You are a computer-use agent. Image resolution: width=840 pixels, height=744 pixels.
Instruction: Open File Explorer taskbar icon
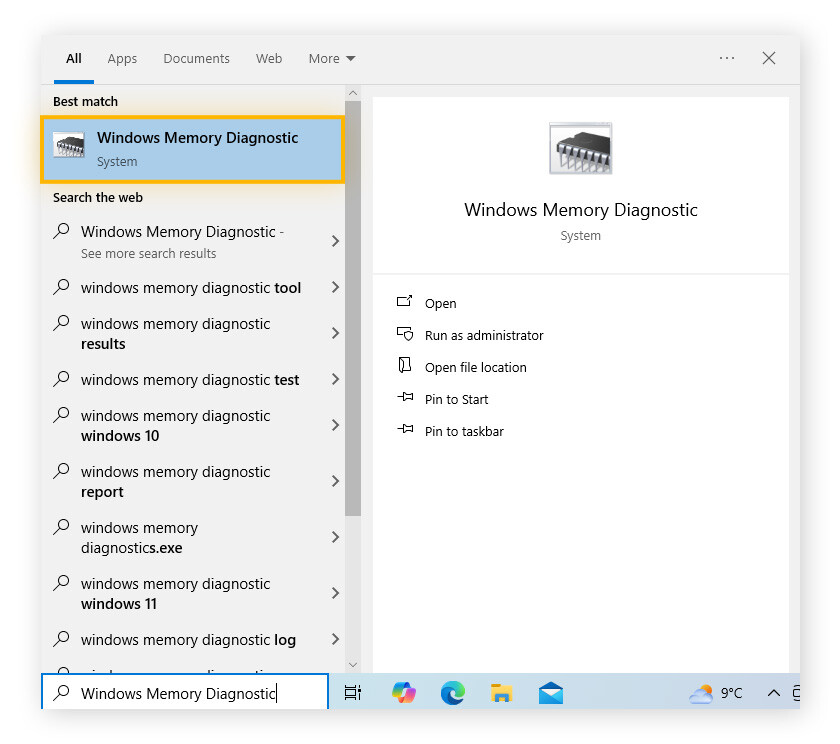(x=501, y=692)
